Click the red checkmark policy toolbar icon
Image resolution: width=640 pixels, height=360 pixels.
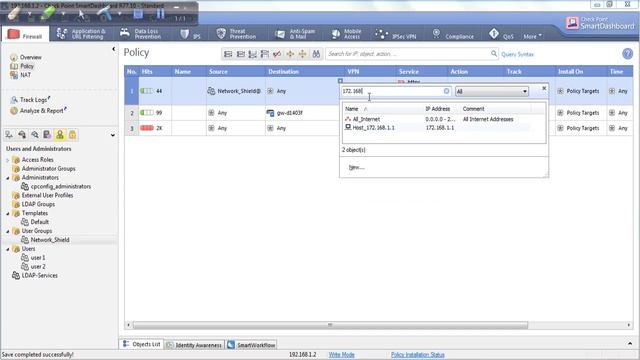click(277, 54)
